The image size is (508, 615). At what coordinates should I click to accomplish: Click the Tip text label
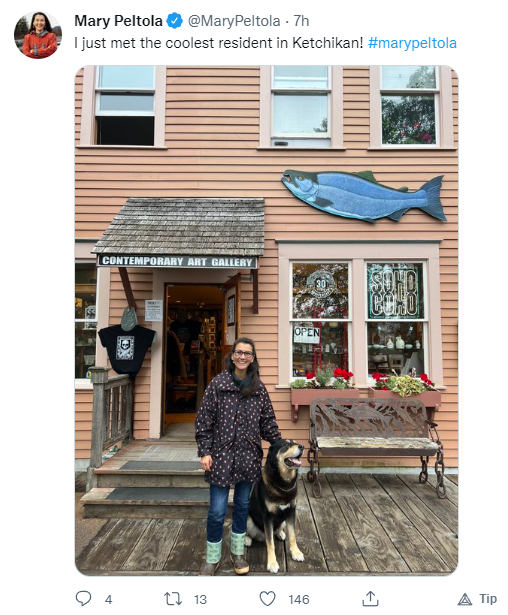point(488,599)
